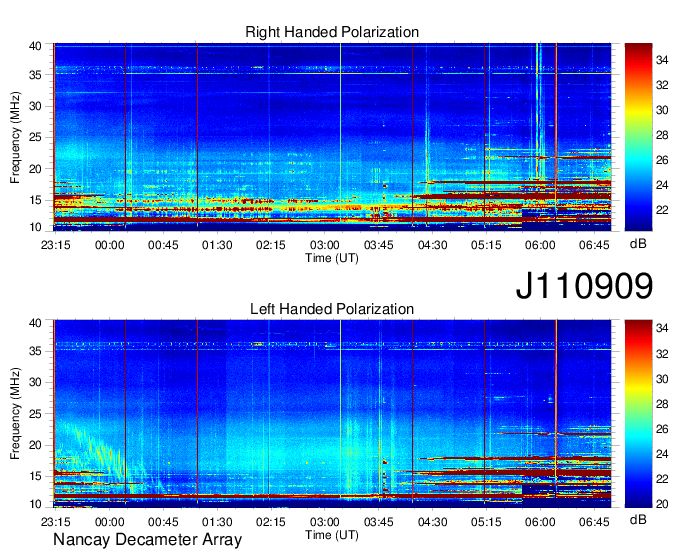This screenshot has width=680, height=552.
Task: Click the 20 MHz tick on Left Handed plot
Action: [35, 445]
